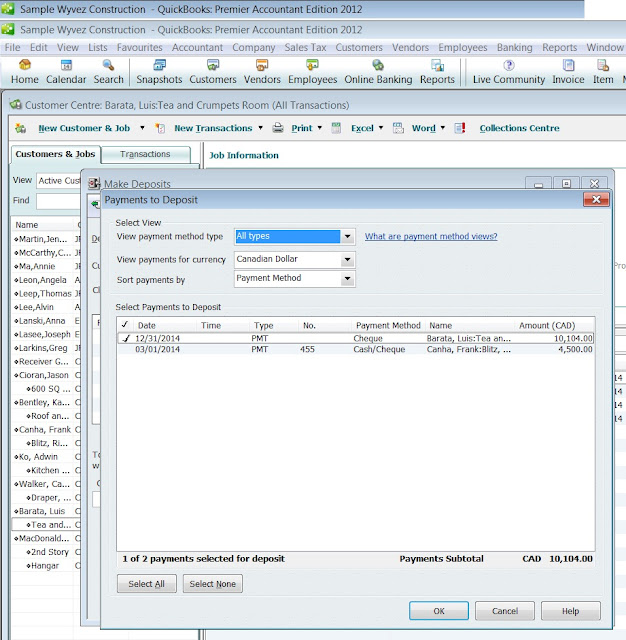Expand Print dropdown arrow

(320, 128)
